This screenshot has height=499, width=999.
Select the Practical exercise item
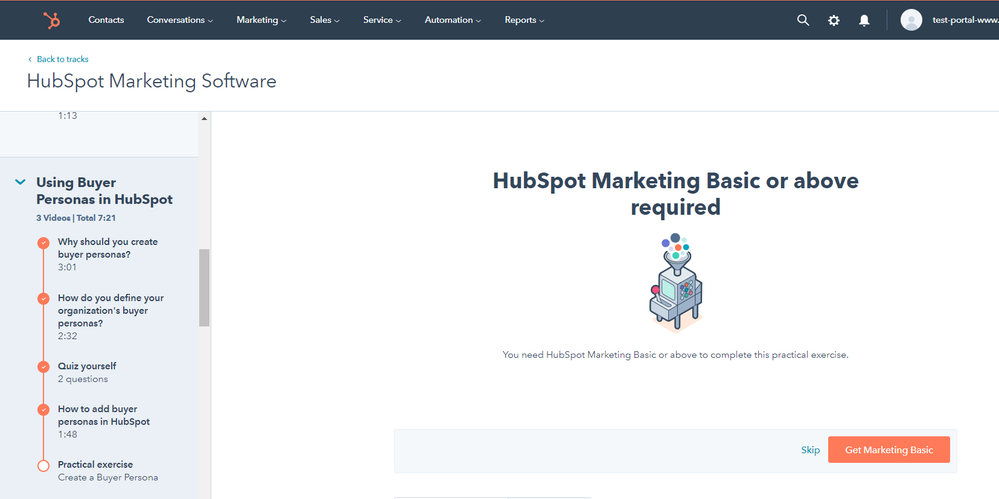(x=96, y=465)
